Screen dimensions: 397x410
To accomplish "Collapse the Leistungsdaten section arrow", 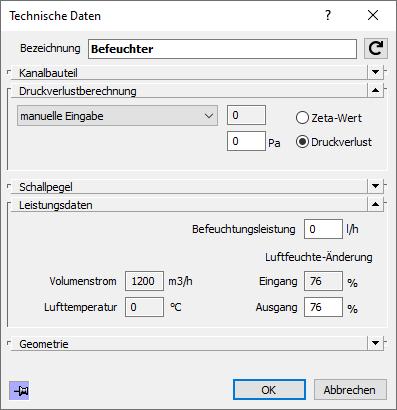I will 375,204.
